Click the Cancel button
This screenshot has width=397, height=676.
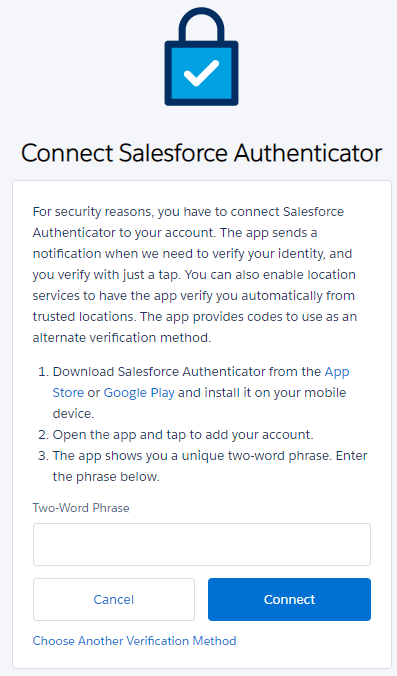[114, 599]
